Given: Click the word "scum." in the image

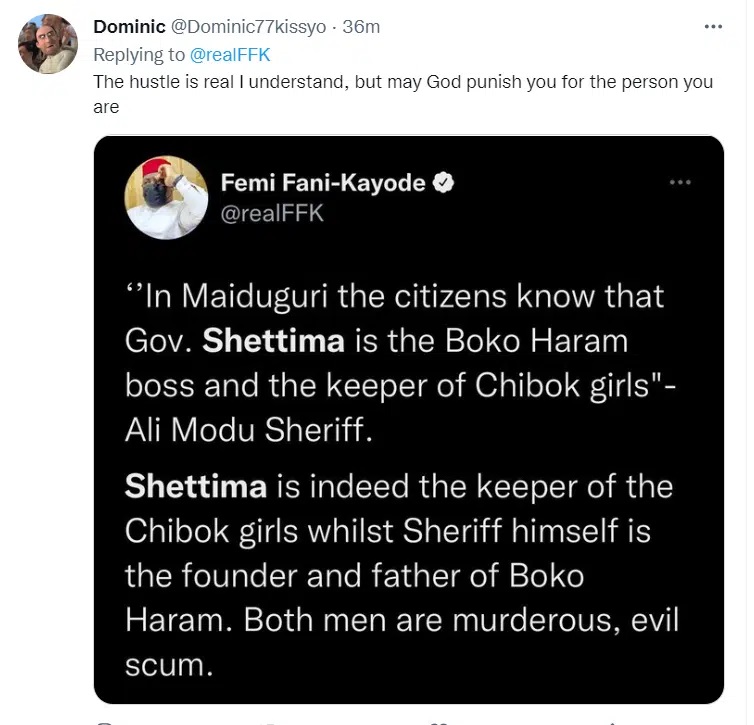Looking at the screenshot, I should click(x=169, y=663).
